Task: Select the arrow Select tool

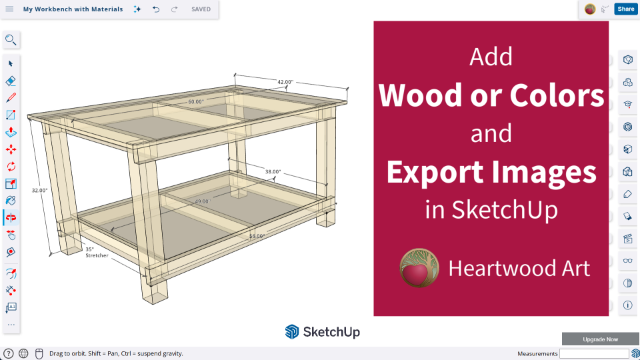Action: tap(11, 64)
